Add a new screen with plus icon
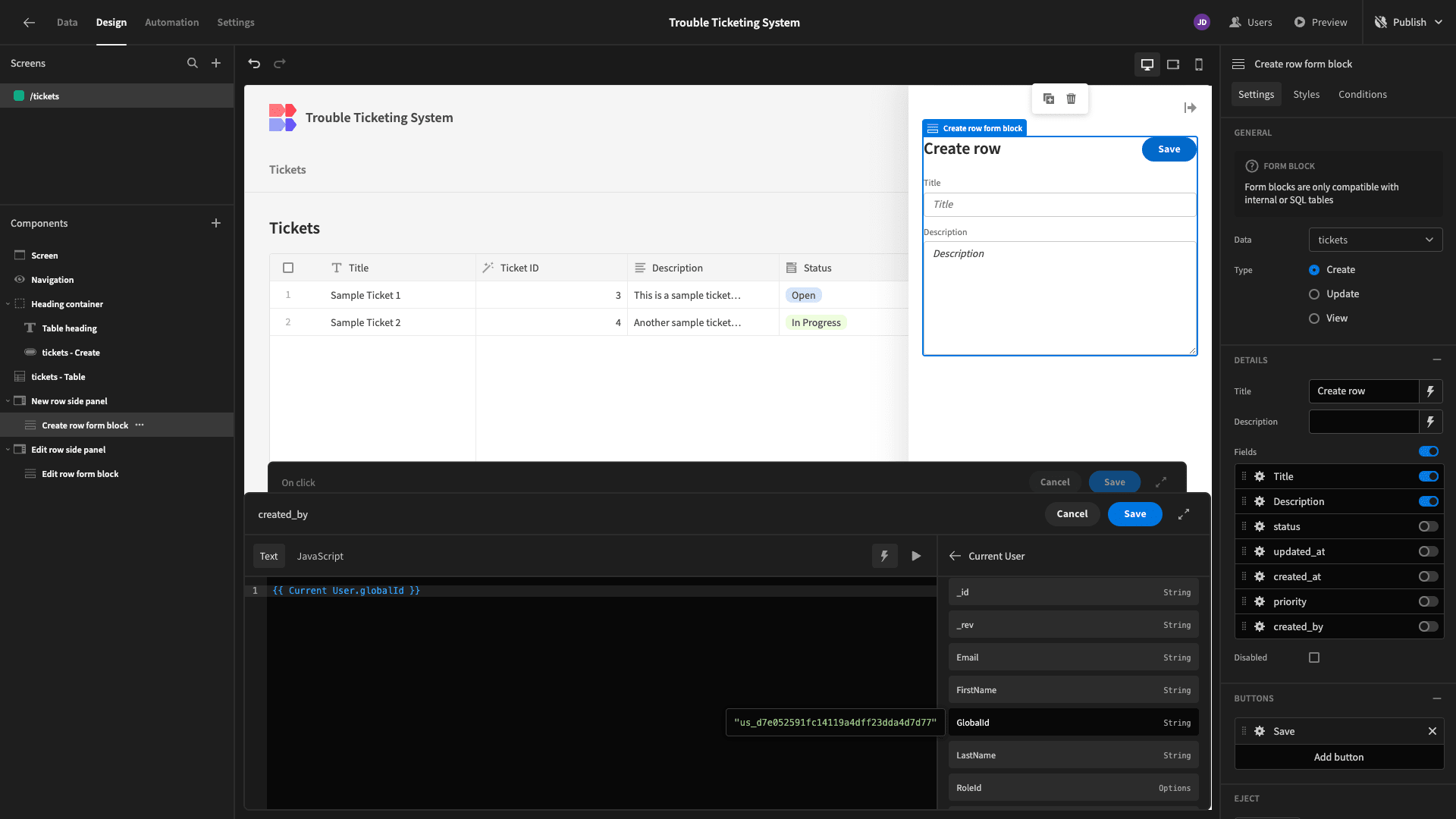Viewport: 1456px width, 819px height. tap(216, 64)
